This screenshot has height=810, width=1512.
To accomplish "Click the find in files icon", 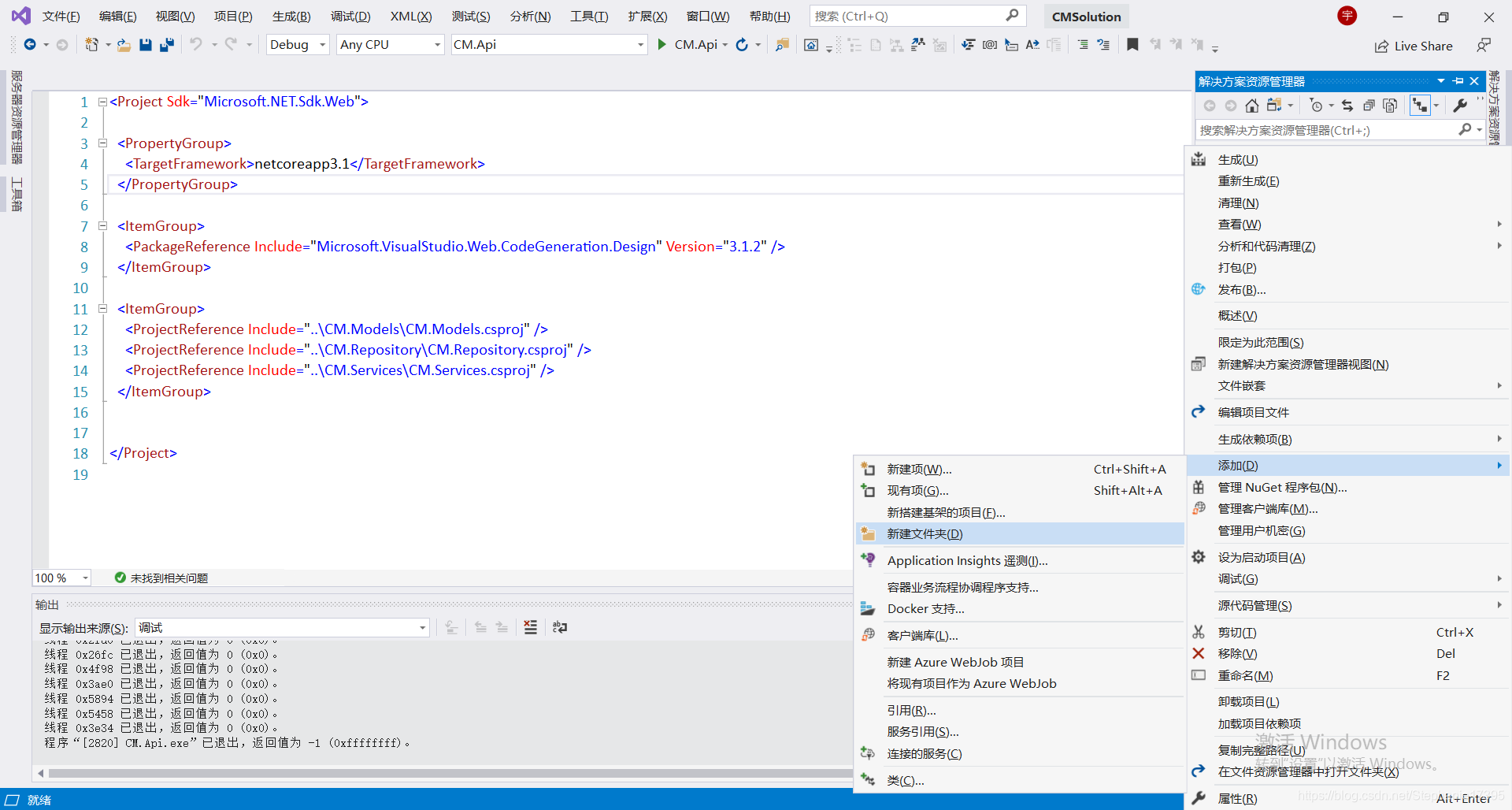I will click(782, 45).
